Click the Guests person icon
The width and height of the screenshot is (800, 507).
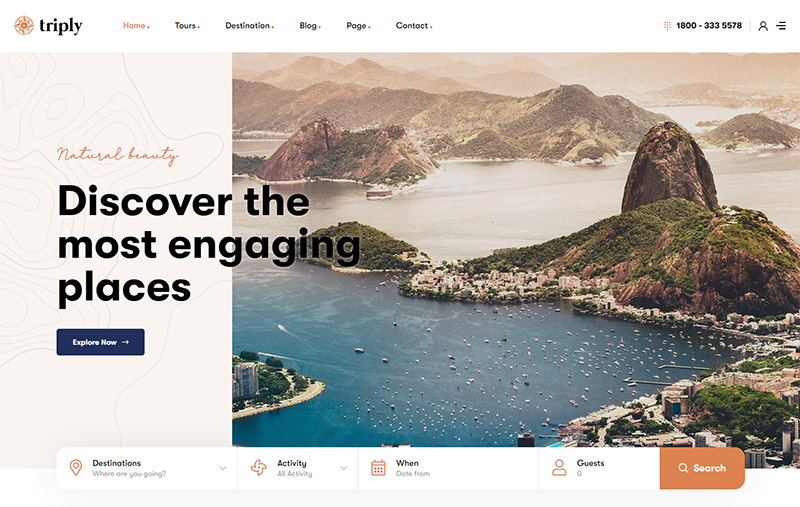point(559,468)
